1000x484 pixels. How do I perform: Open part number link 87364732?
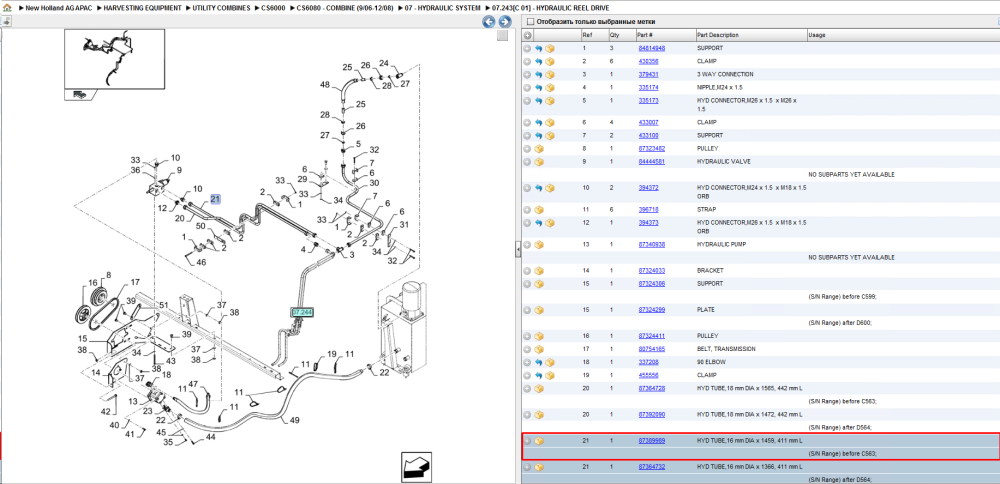click(x=652, y=467)
